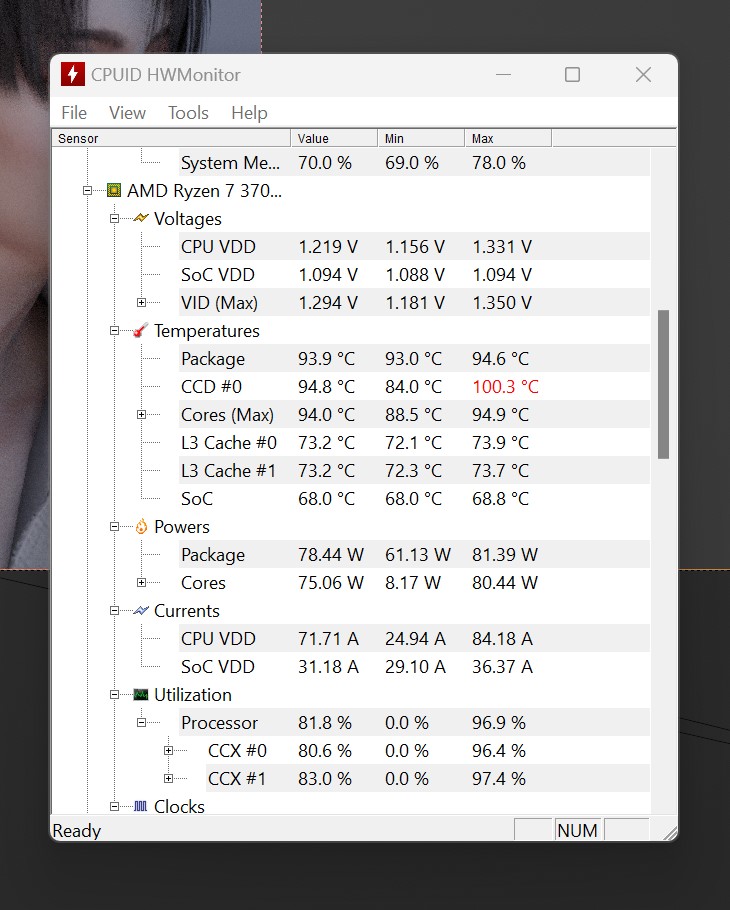Collapse the Temperatures section
Image resolution: width=730 pixels, height=910 pixels.
(114, 330)
